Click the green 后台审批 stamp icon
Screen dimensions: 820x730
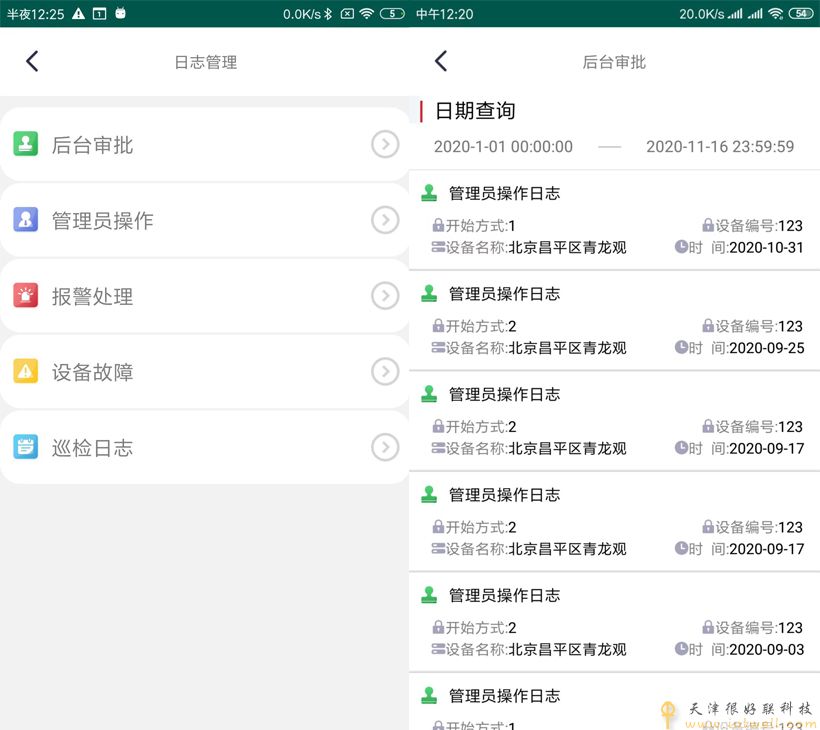(26, 145)
